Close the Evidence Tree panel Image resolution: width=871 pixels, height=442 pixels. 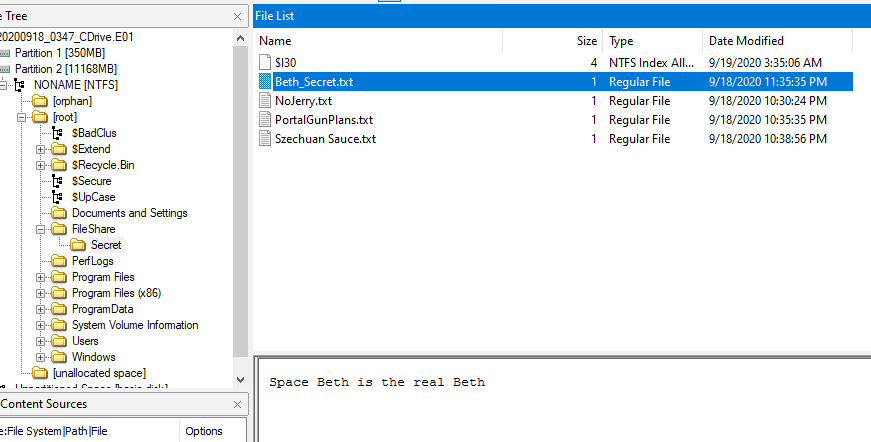[x=237, y=17]
